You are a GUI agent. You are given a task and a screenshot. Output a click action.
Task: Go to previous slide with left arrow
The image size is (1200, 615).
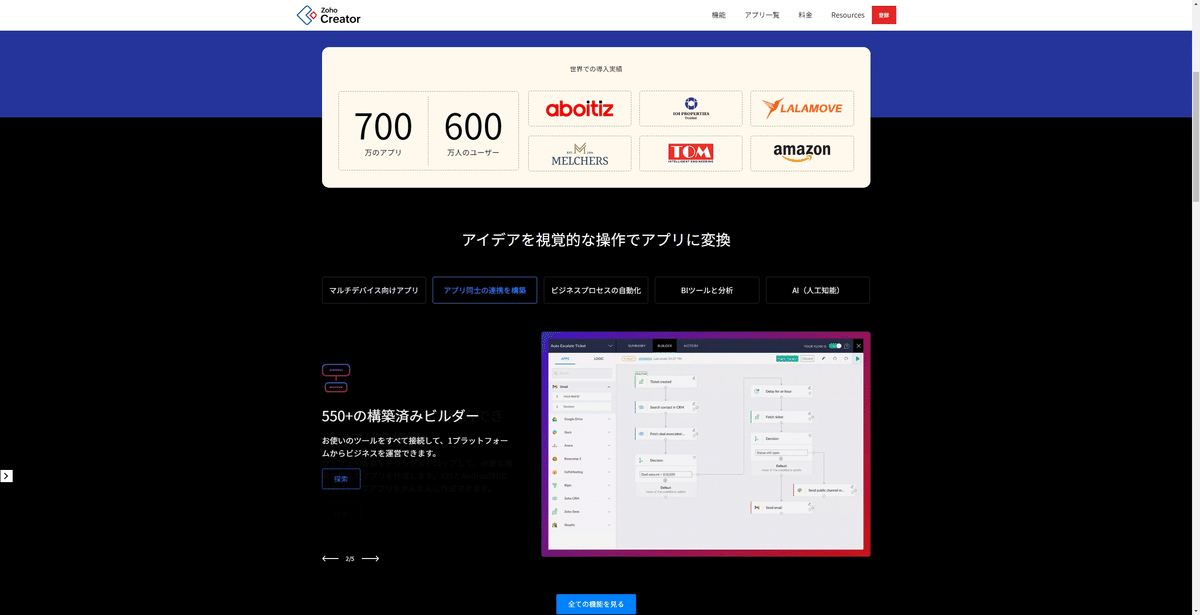click(x=330, y=559)
